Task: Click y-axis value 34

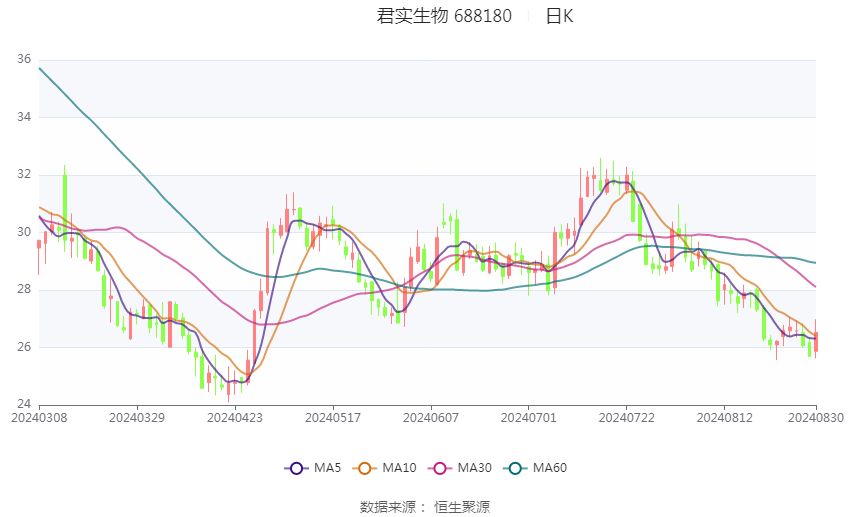Action: pyautogui.click(x=24, y=117)
